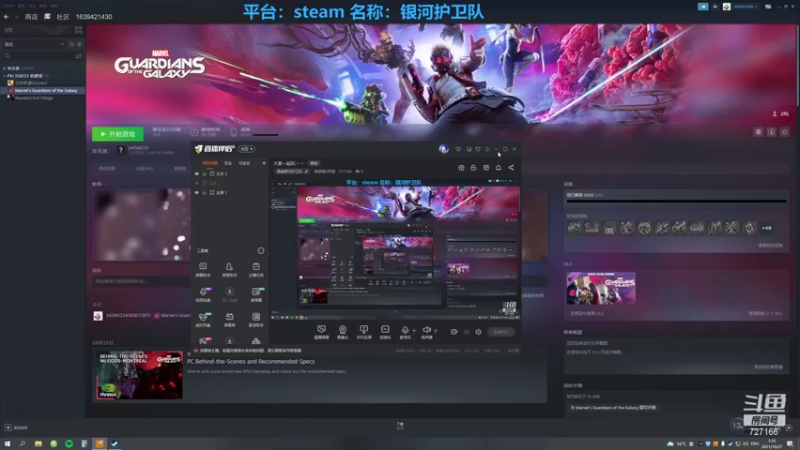Select the orange highlighted scene tab in streaming app
This screenshot has height=450, width=800.
210,163
